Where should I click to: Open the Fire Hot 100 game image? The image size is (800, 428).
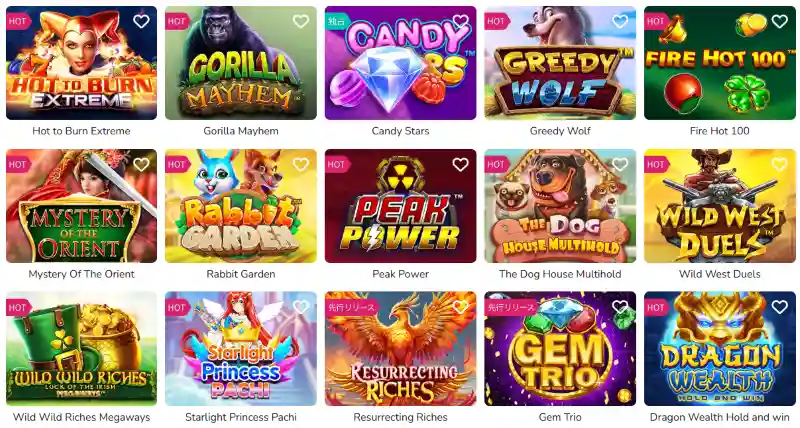[x=719, y=63]
